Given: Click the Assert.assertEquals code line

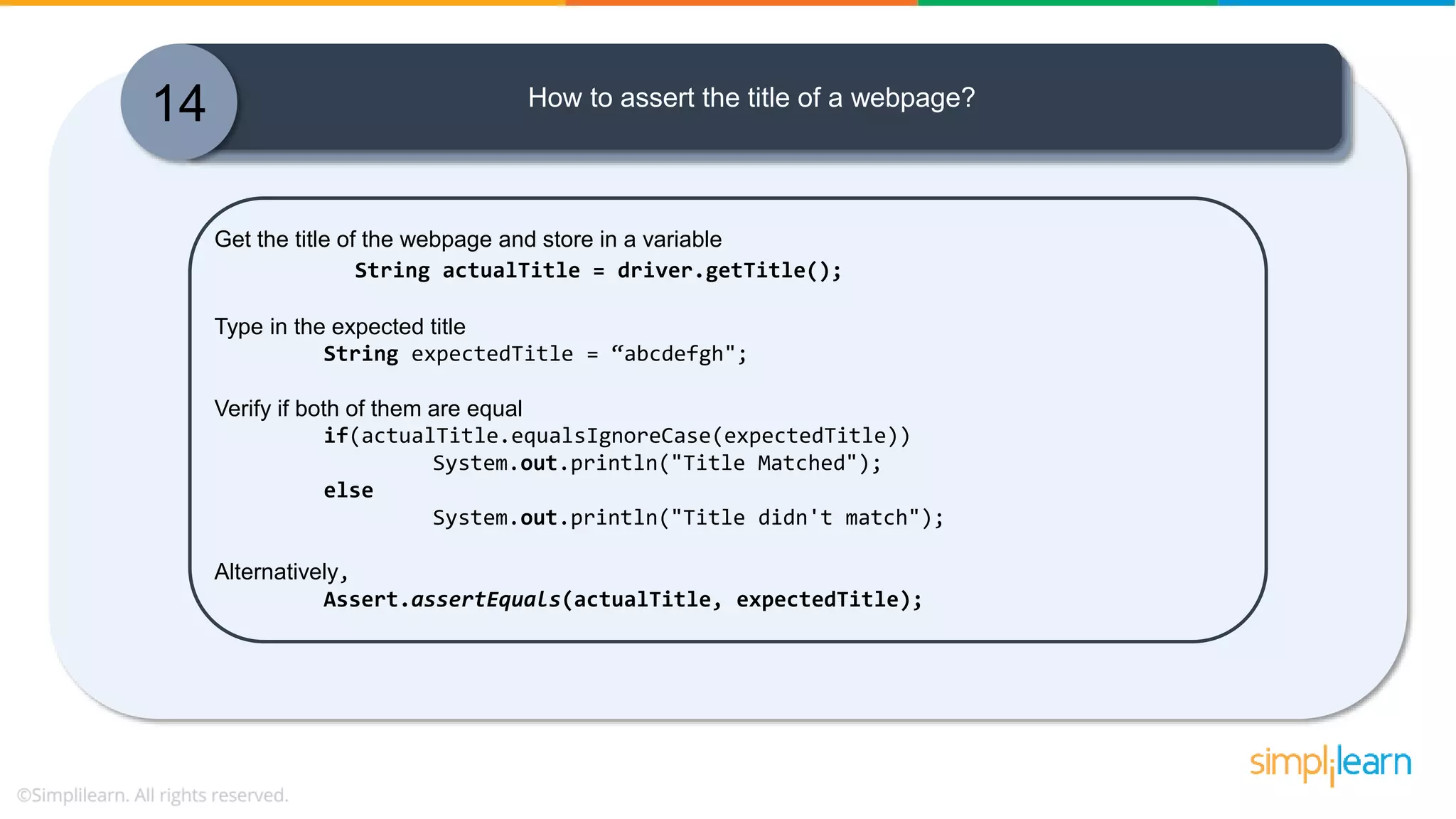Looking at the screenshot, I should click(x=623, y=599).
